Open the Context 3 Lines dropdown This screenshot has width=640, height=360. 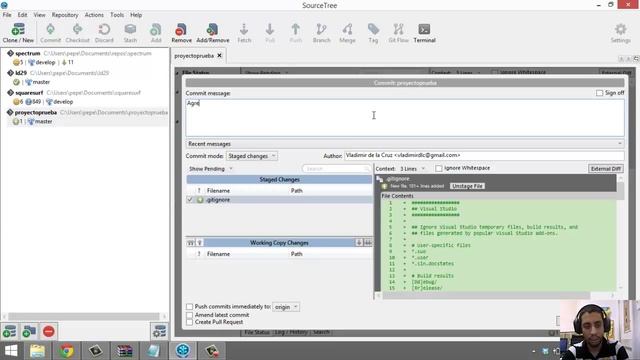(413, 169)
